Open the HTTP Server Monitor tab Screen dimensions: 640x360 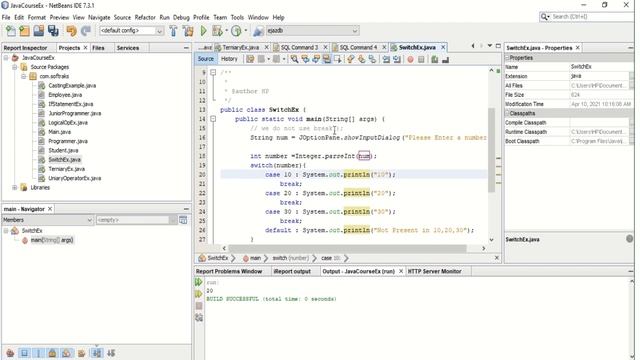(435, 271)
